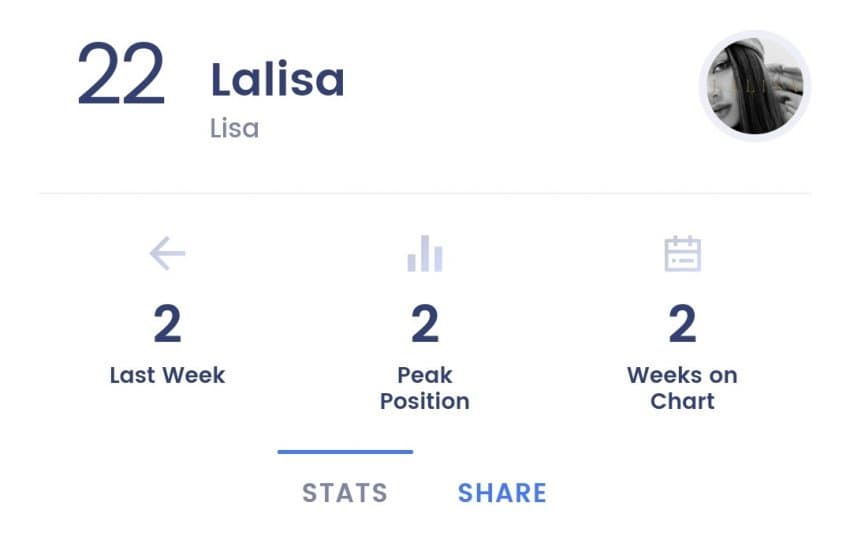850x539 pixels.
Task: Click the Peak Position value 2
Action: (x=425, y=324)
